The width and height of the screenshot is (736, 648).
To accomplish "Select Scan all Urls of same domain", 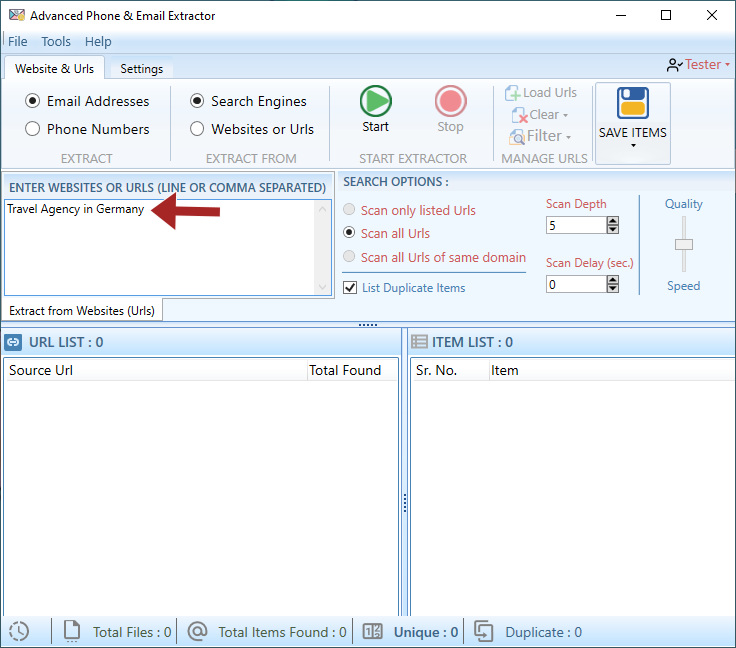I will pyautogui.click(x=349, y=256).
